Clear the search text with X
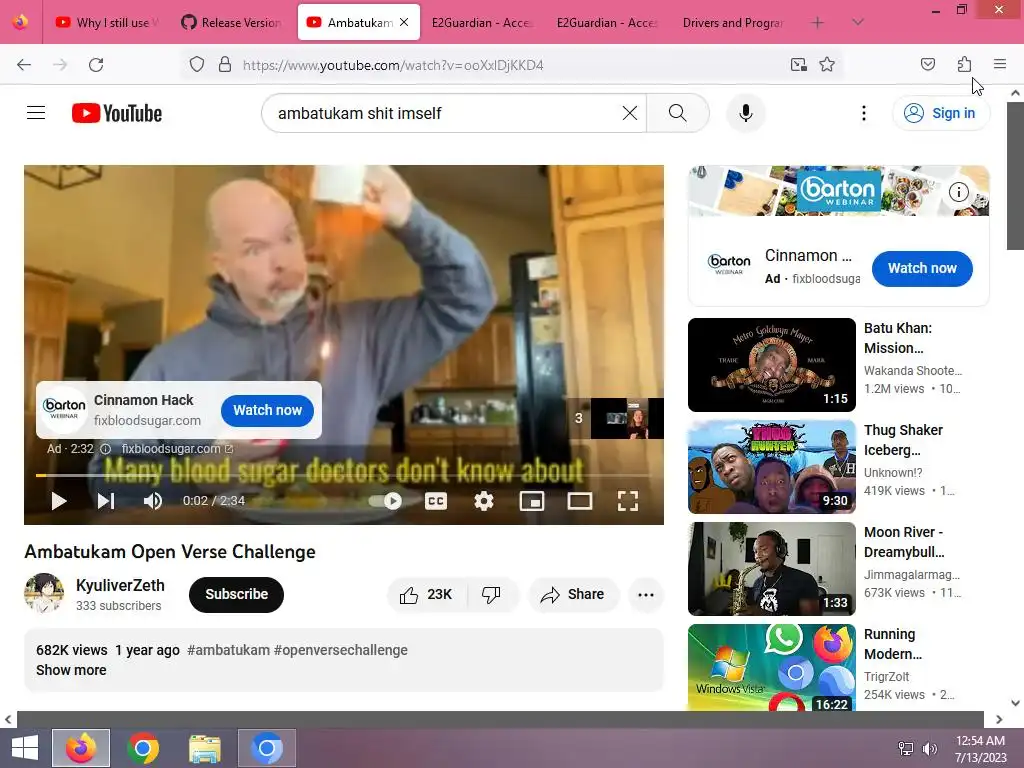The height and width of the screenshot is (768, 1024). pos(630,113)
